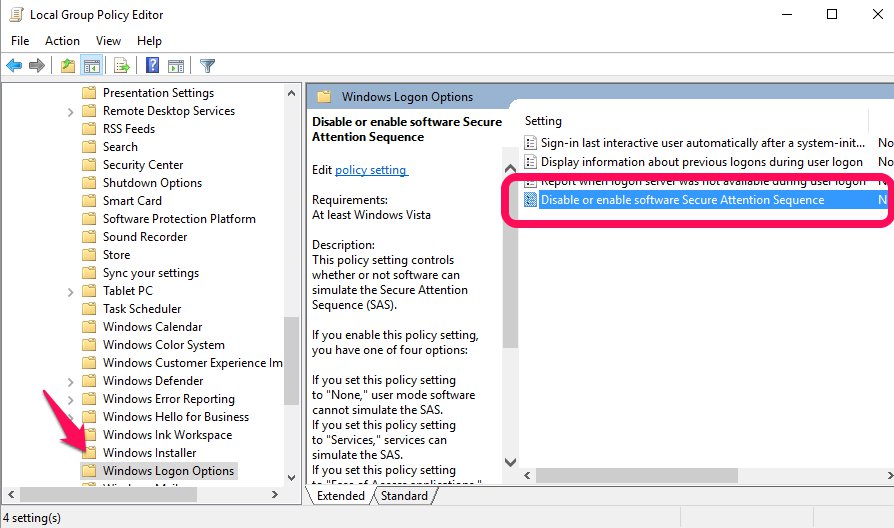Viewport: 894px width, 528px height.
Task: Click the Store folder icon
Action: (x=89, y=255)
